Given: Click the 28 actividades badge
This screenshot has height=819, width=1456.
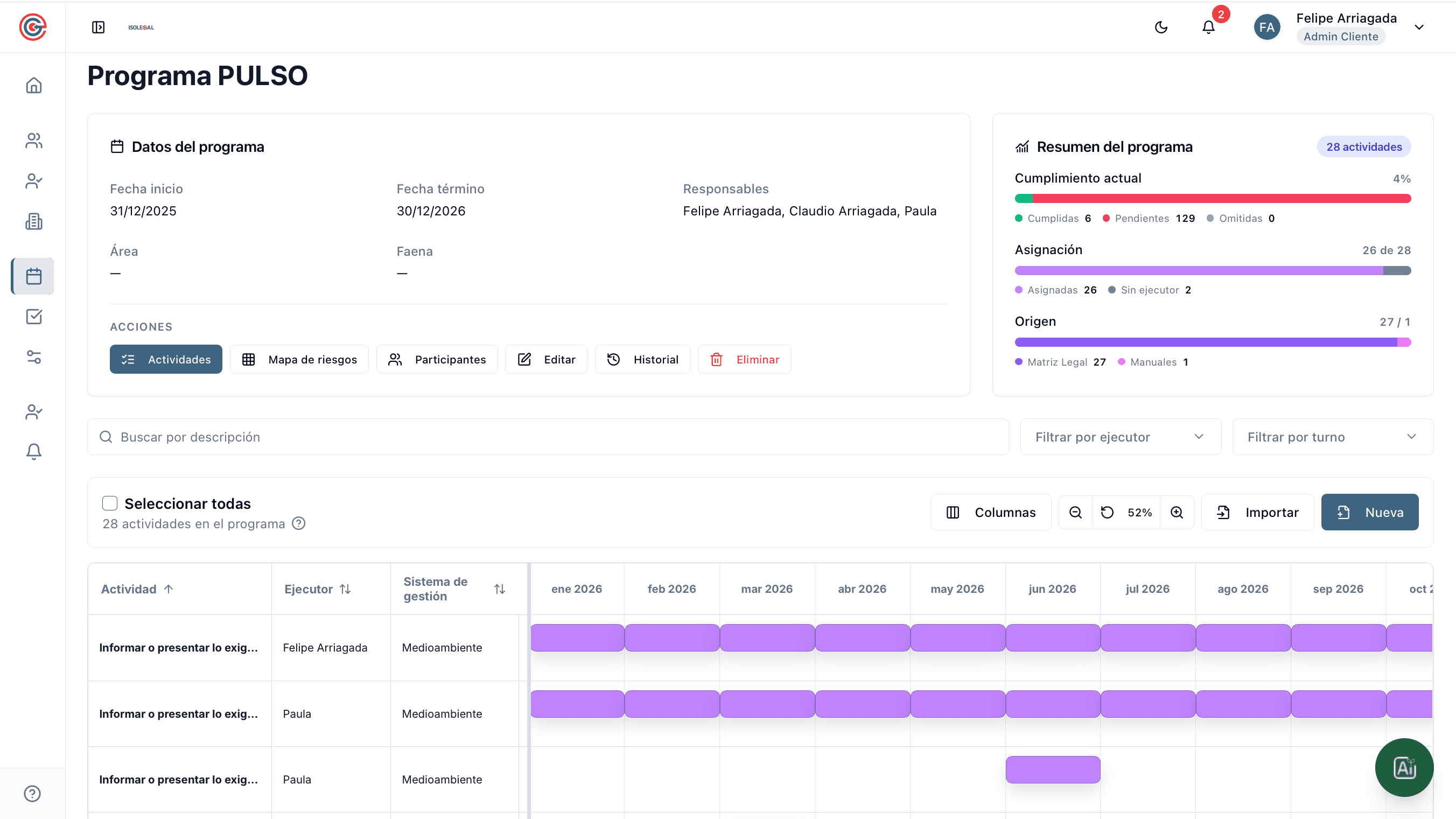Looking at the screenshot, I should pyautogui.click(x=1364, y=147).
